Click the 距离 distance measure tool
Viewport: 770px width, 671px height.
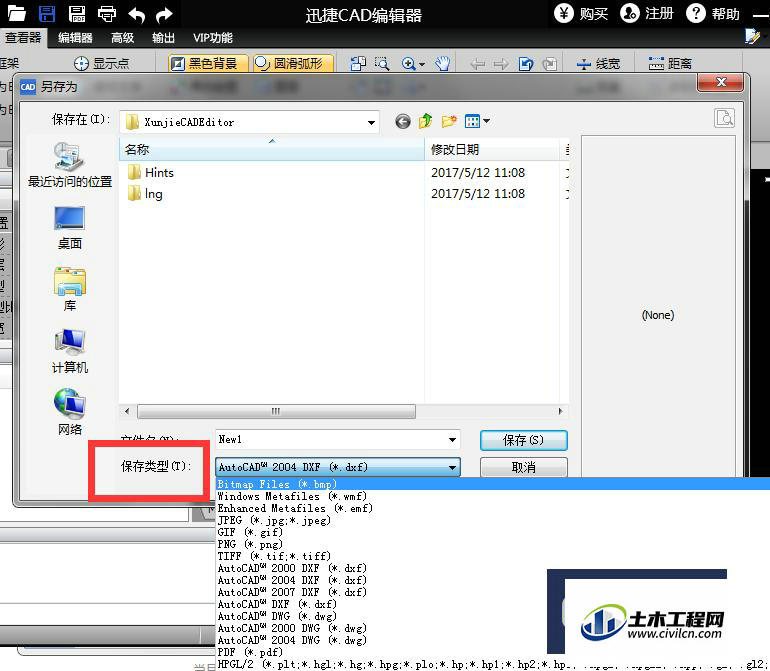(x=670, y=64)
